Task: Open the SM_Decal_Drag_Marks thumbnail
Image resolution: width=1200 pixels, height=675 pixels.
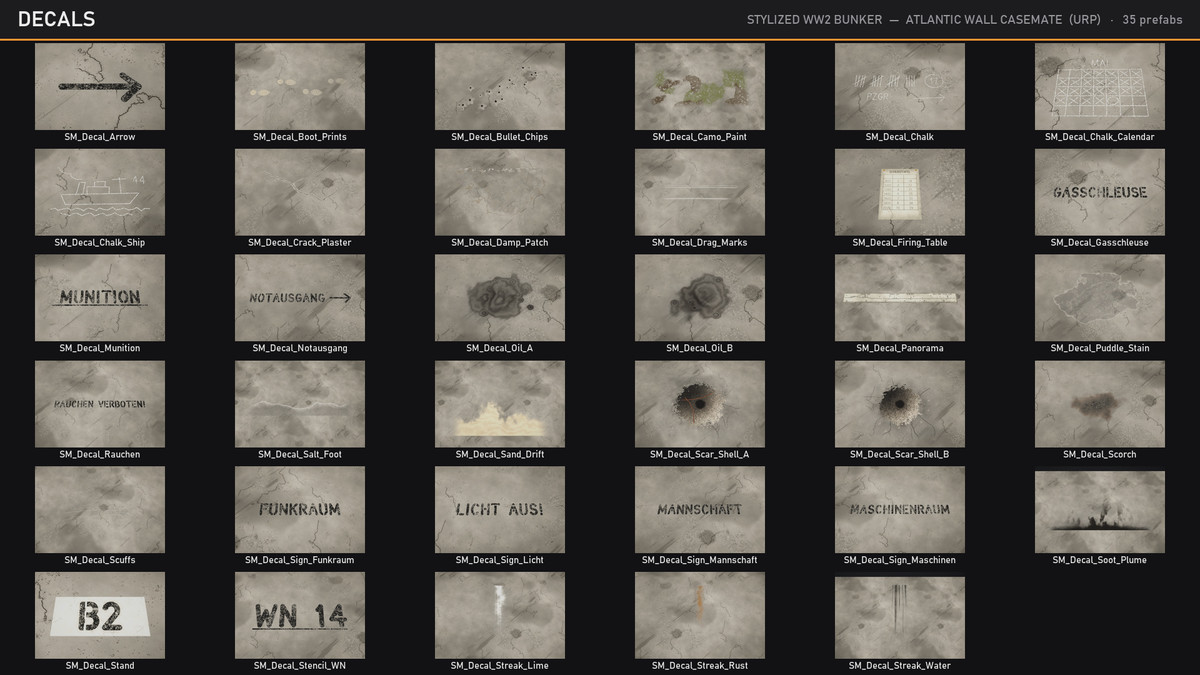Action: pos(700,192)
